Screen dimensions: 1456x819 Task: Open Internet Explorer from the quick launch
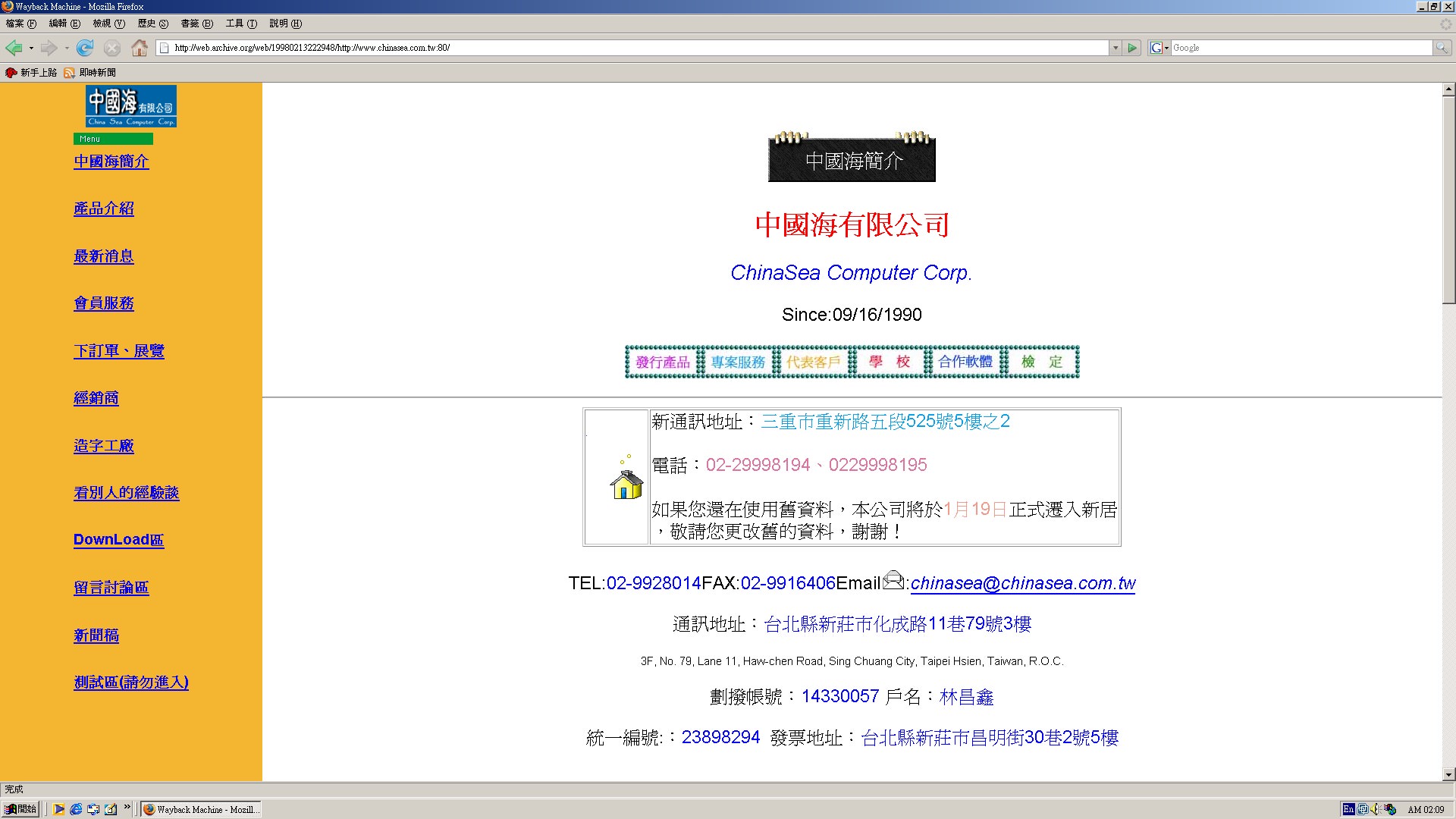tap(76, 809)
